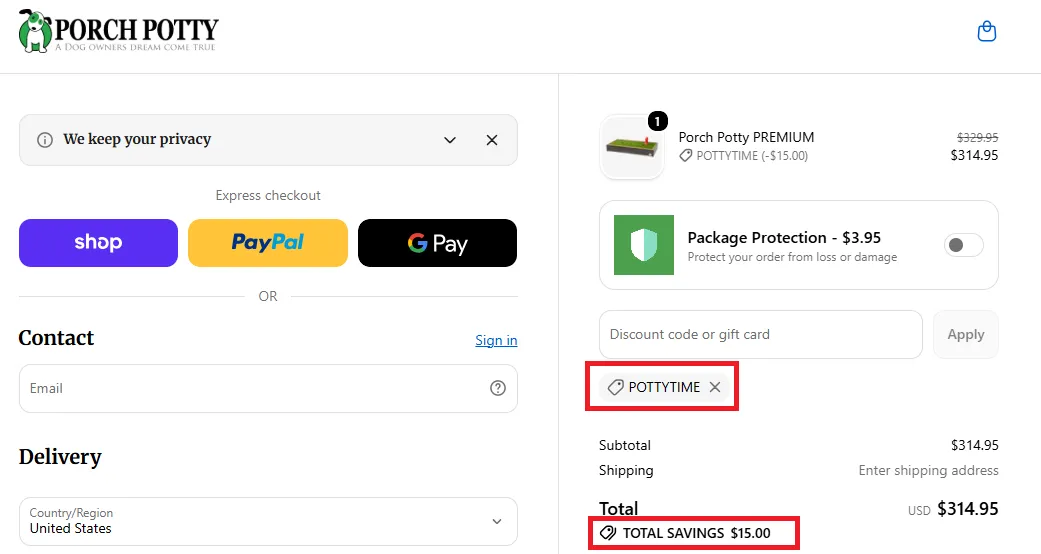Pay with Shop express checkout
1041x554 pixels.
point(98,243)
